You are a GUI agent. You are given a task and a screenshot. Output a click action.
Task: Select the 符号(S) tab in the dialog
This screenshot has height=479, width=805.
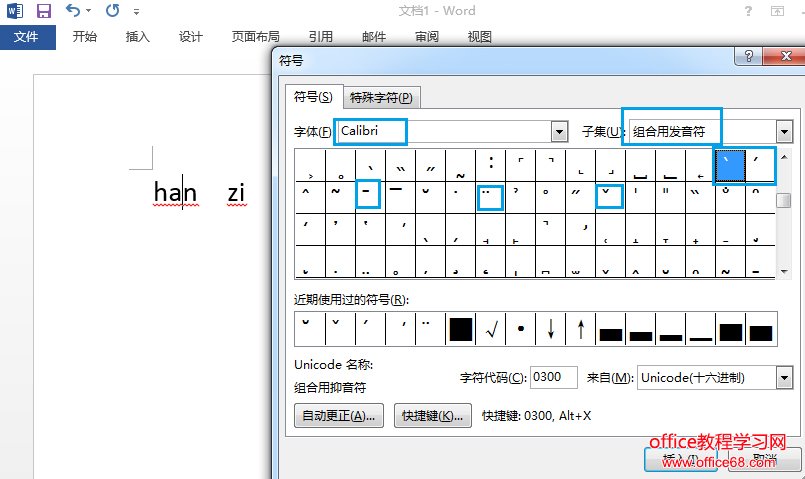313,97
